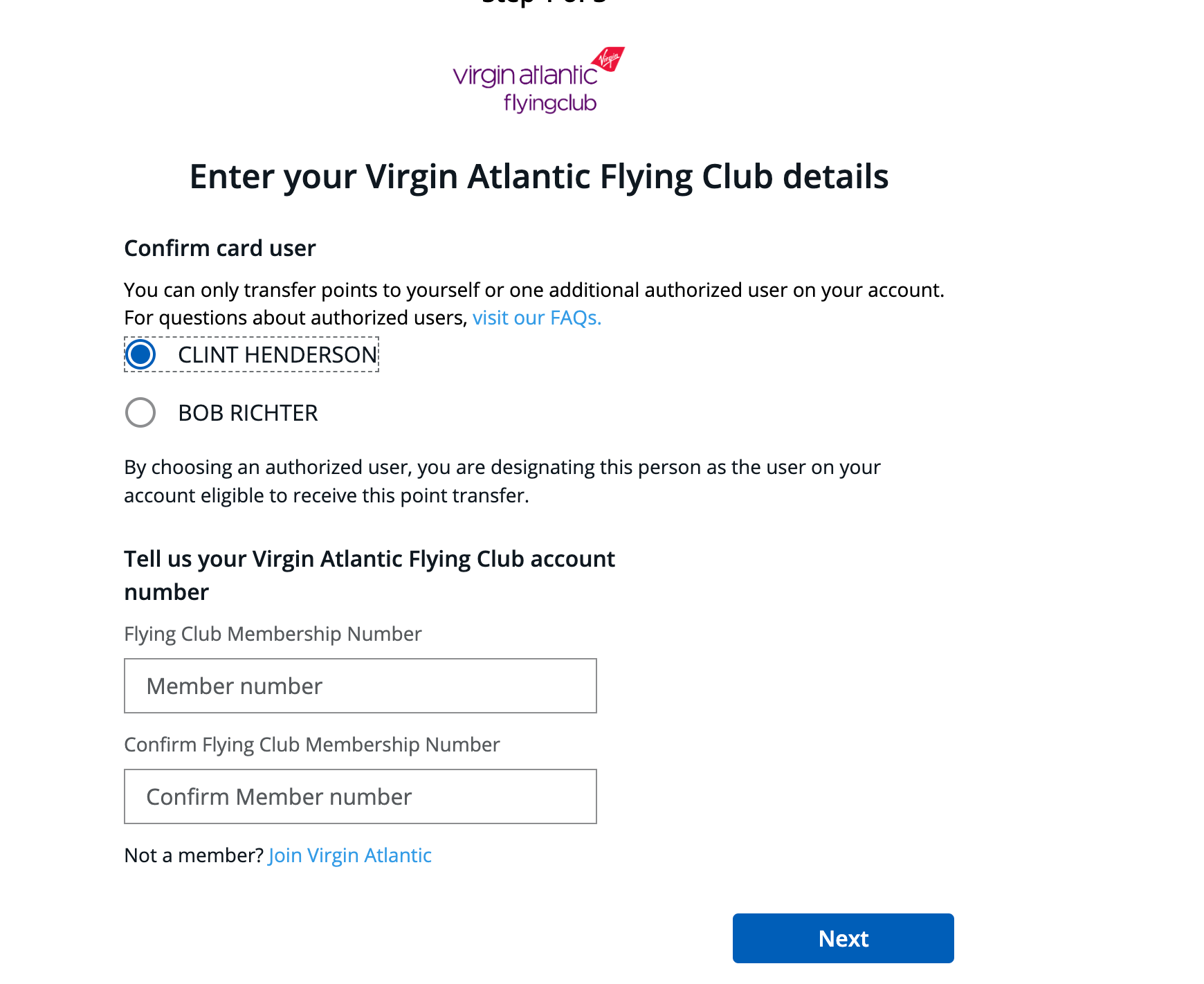Click the page title Enter your Virgin Atlantic details

click(x=538, y=176)
